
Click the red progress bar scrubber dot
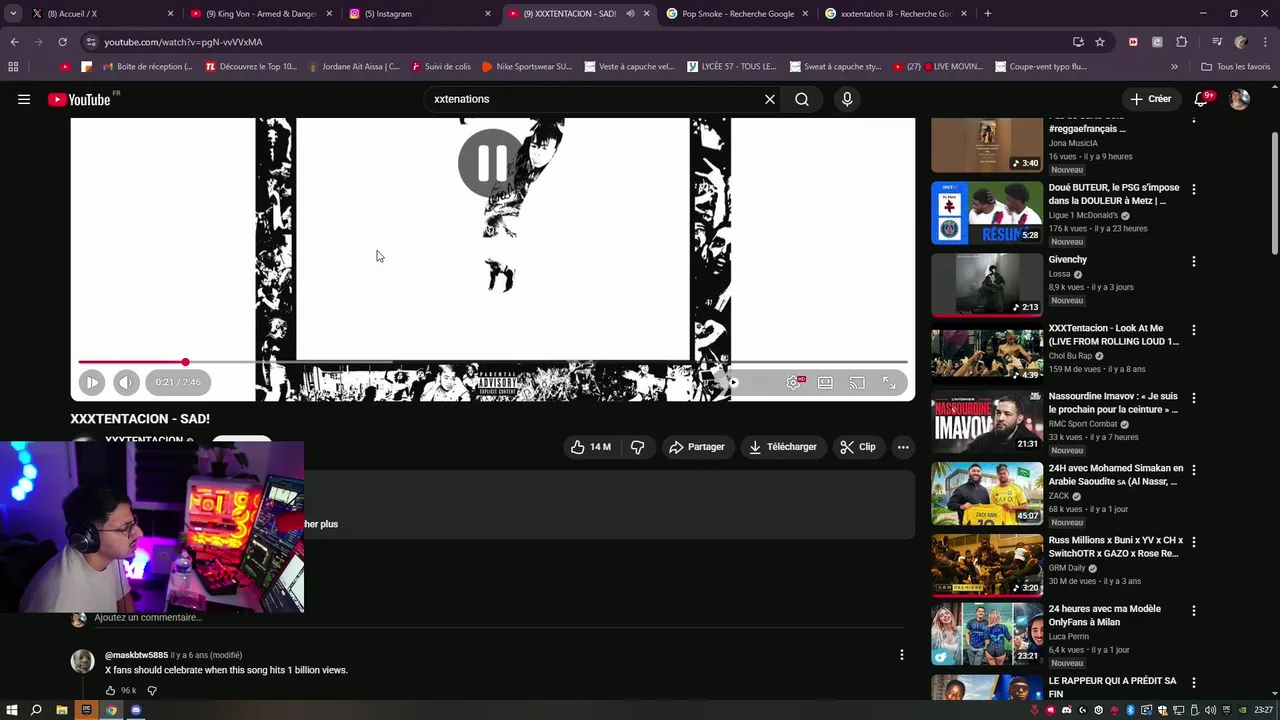pos(185,362)
